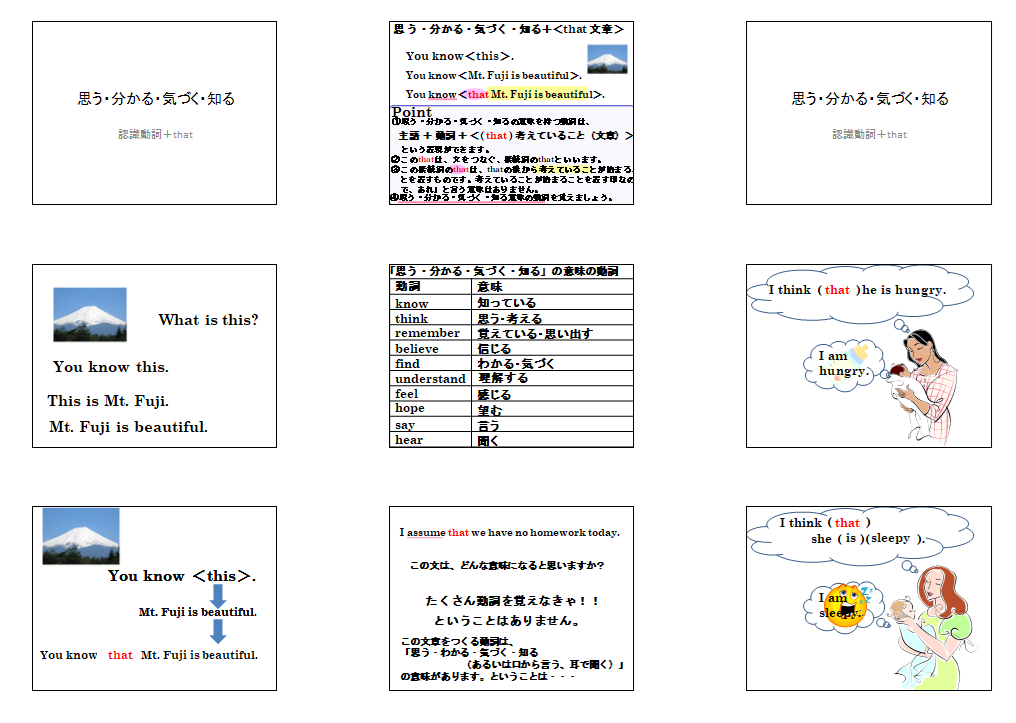Click the "ということはありません。" line
The image size is (1016, 723).
(x=507, y=621)
